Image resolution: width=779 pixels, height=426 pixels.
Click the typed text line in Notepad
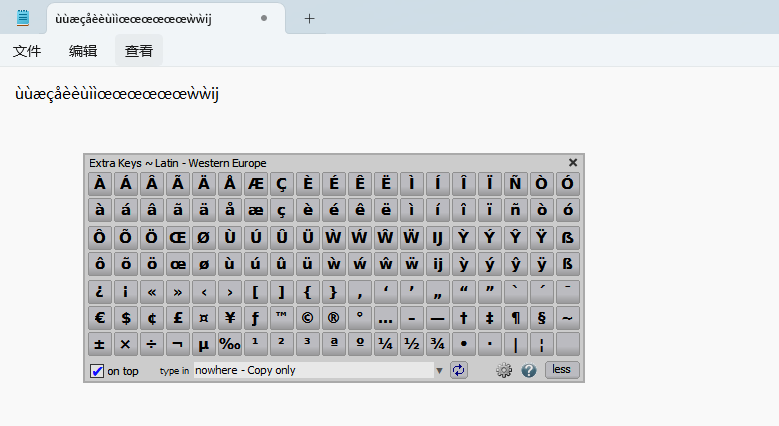(117, 93)
